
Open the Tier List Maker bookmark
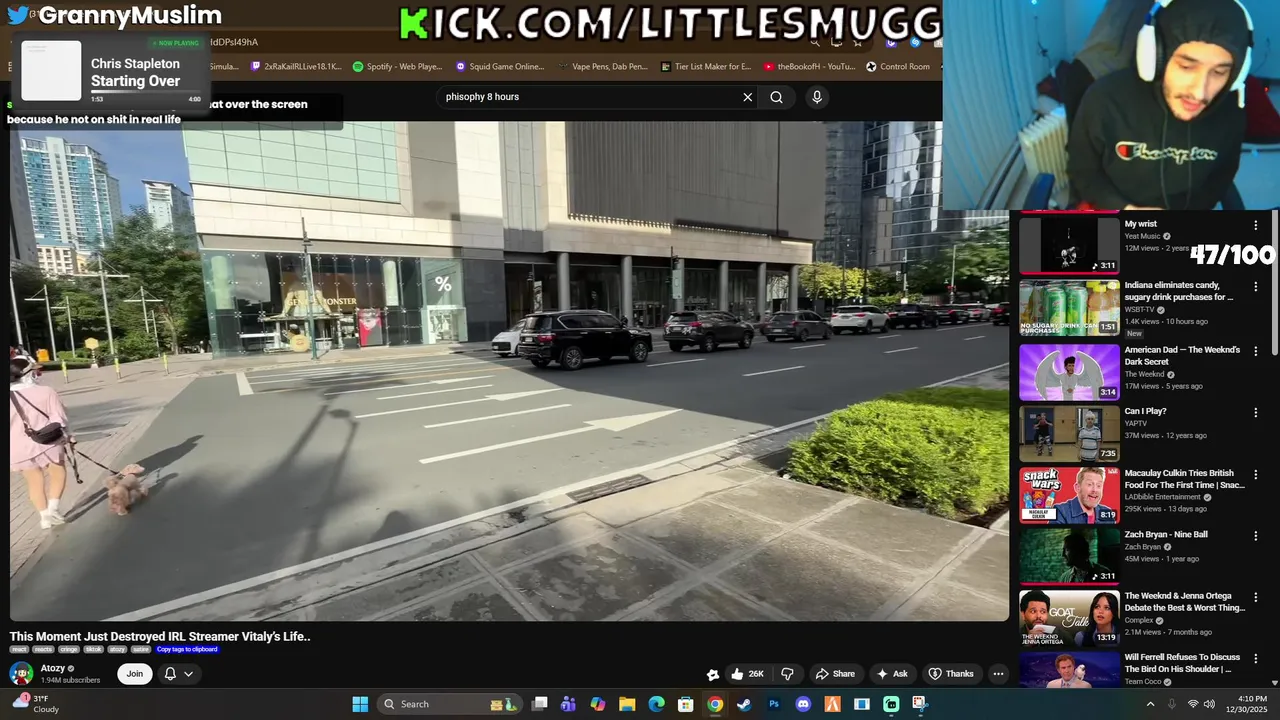click(x=706, y=67)
